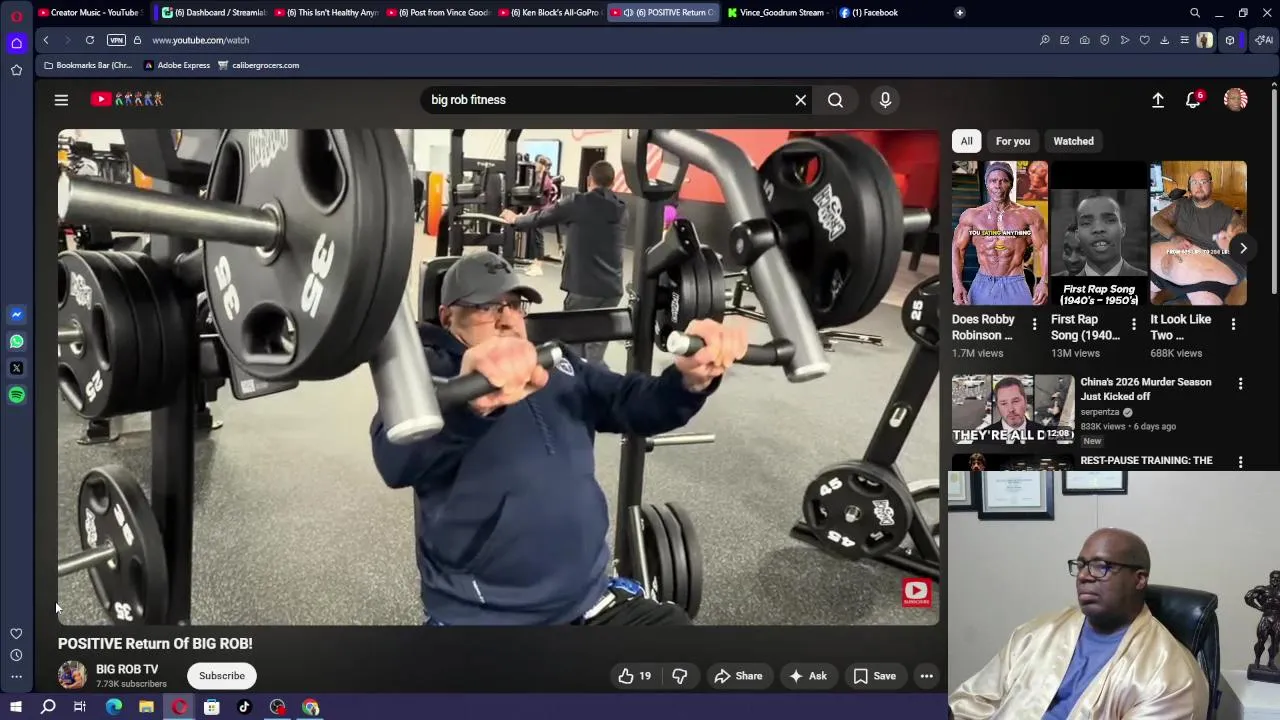Share the BIG ROB video
Image resolution: width=1280 pixels, height=720 pixels.
(x=738, y=676)
